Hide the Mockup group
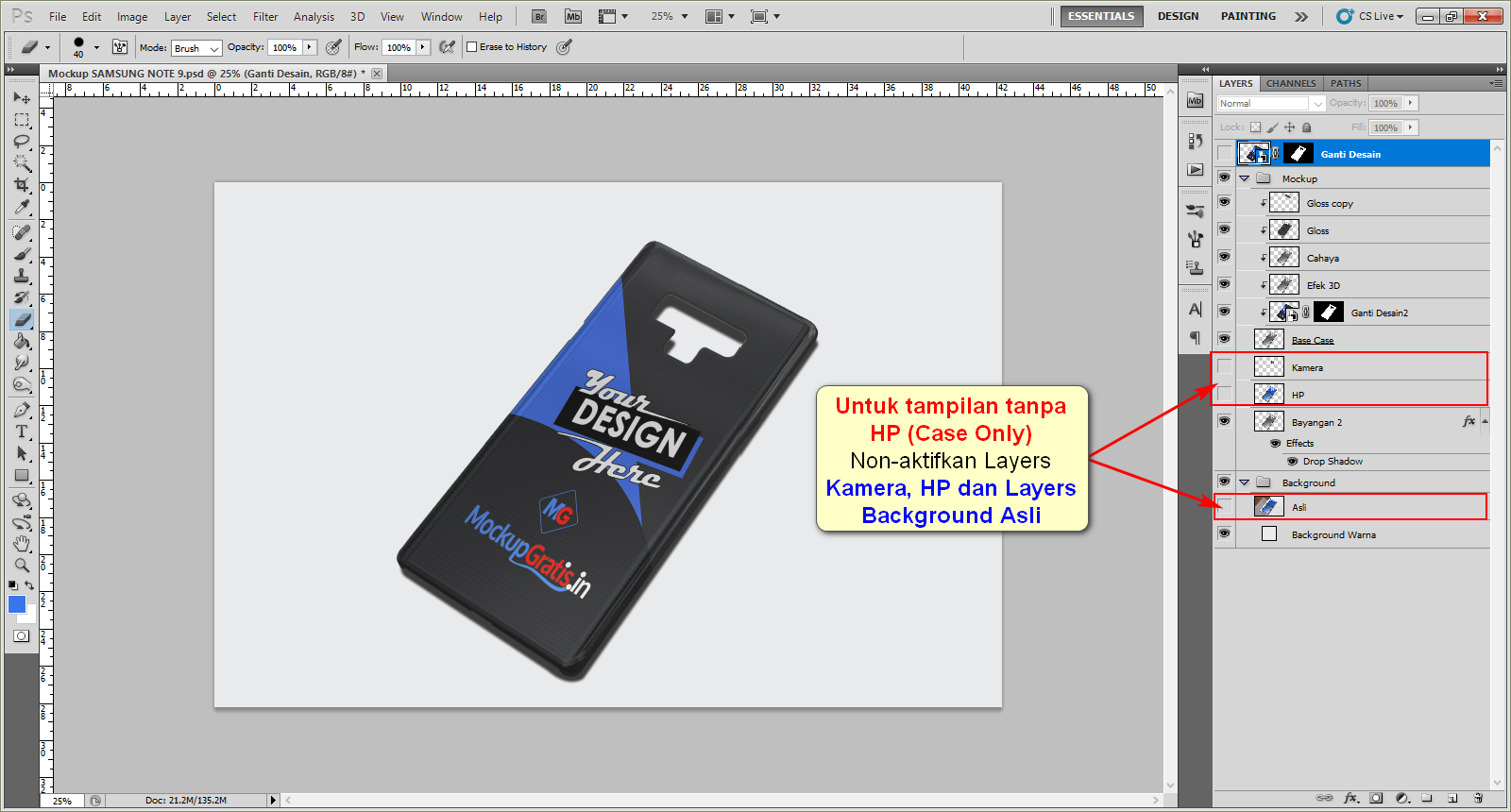The image size is (1511, 812). click(x=1225, y=178)
